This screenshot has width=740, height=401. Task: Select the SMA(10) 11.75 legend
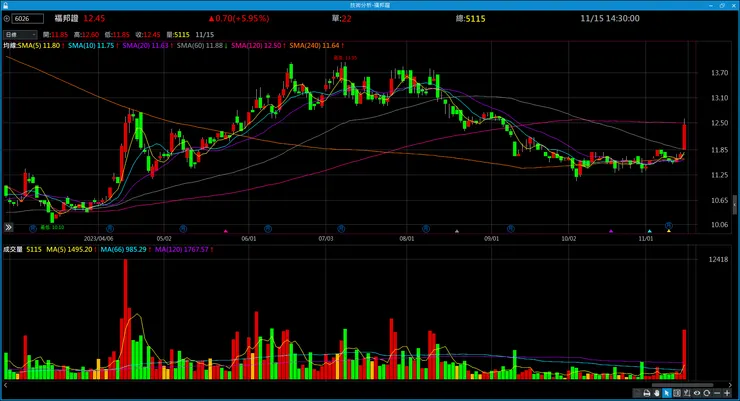click(93, 46)
